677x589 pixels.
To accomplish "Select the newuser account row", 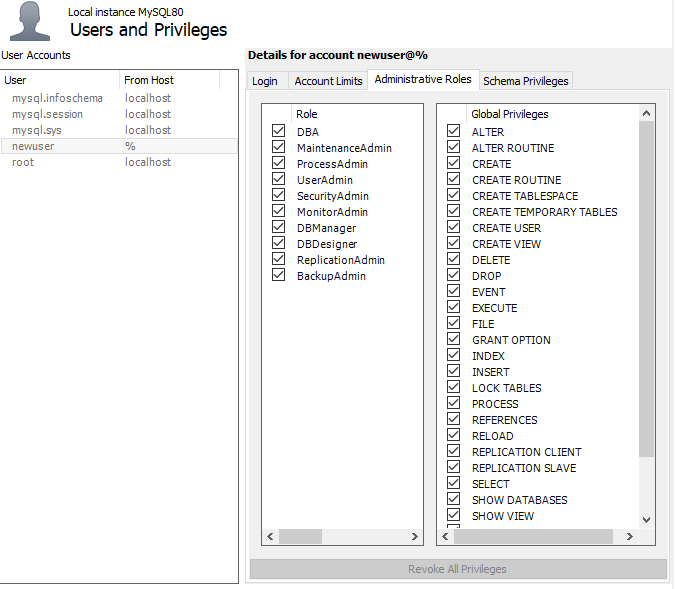I will 119,146.
